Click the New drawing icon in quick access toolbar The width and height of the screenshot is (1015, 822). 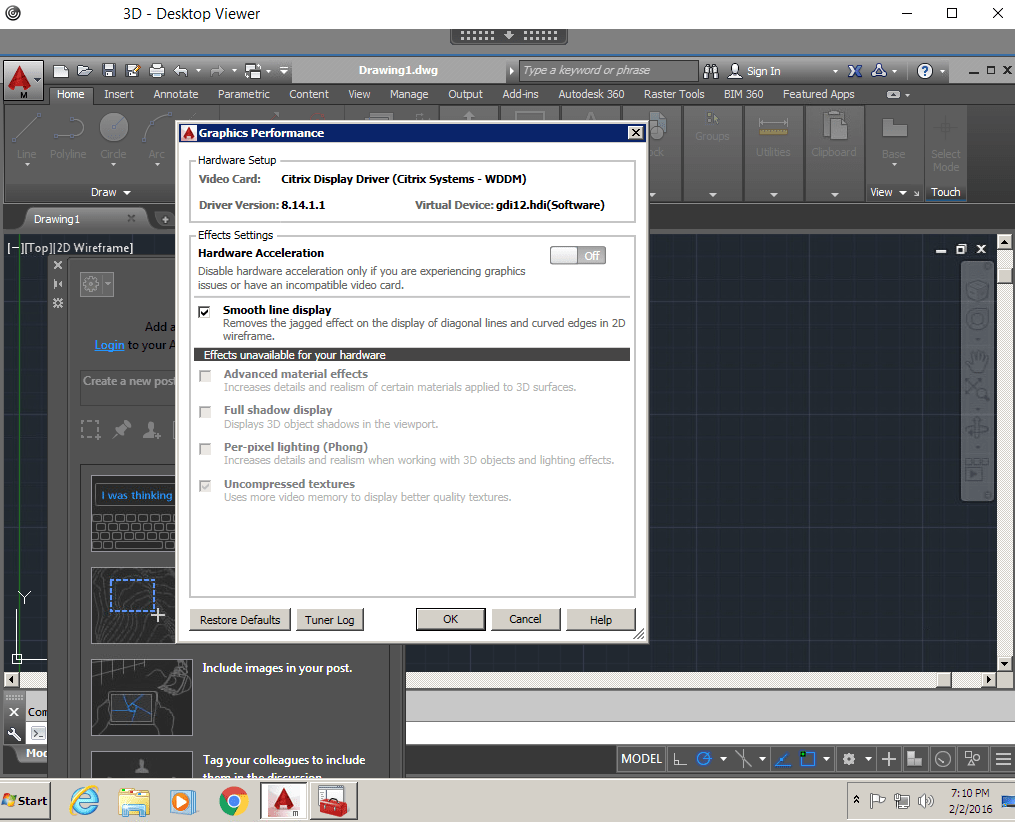tap(61, 71)
